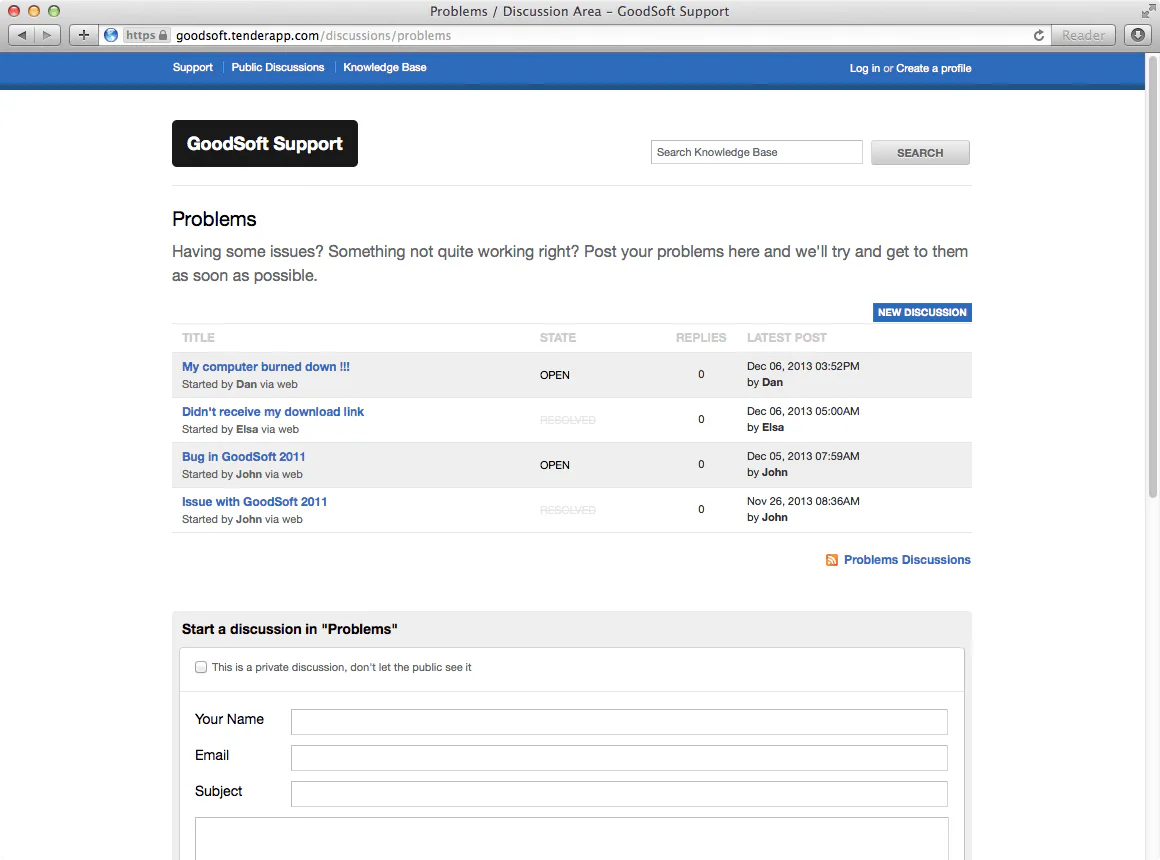Click the page vertical scrollbar thumb

point(1152,278)
